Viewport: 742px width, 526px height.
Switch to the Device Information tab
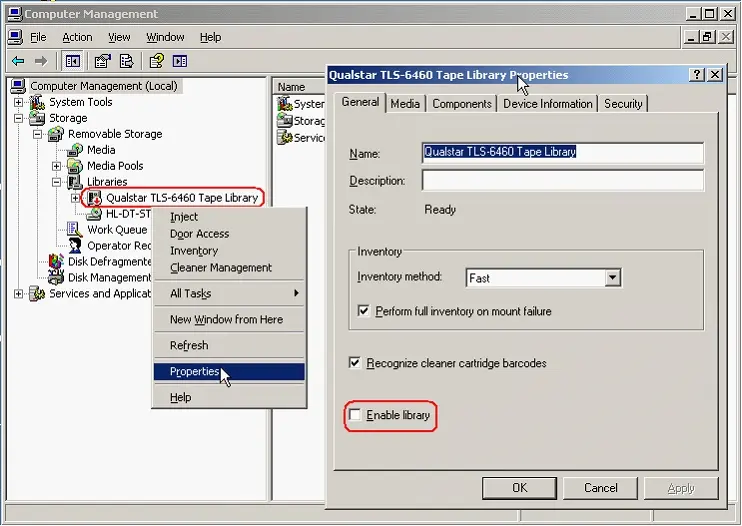click(548, 103)
